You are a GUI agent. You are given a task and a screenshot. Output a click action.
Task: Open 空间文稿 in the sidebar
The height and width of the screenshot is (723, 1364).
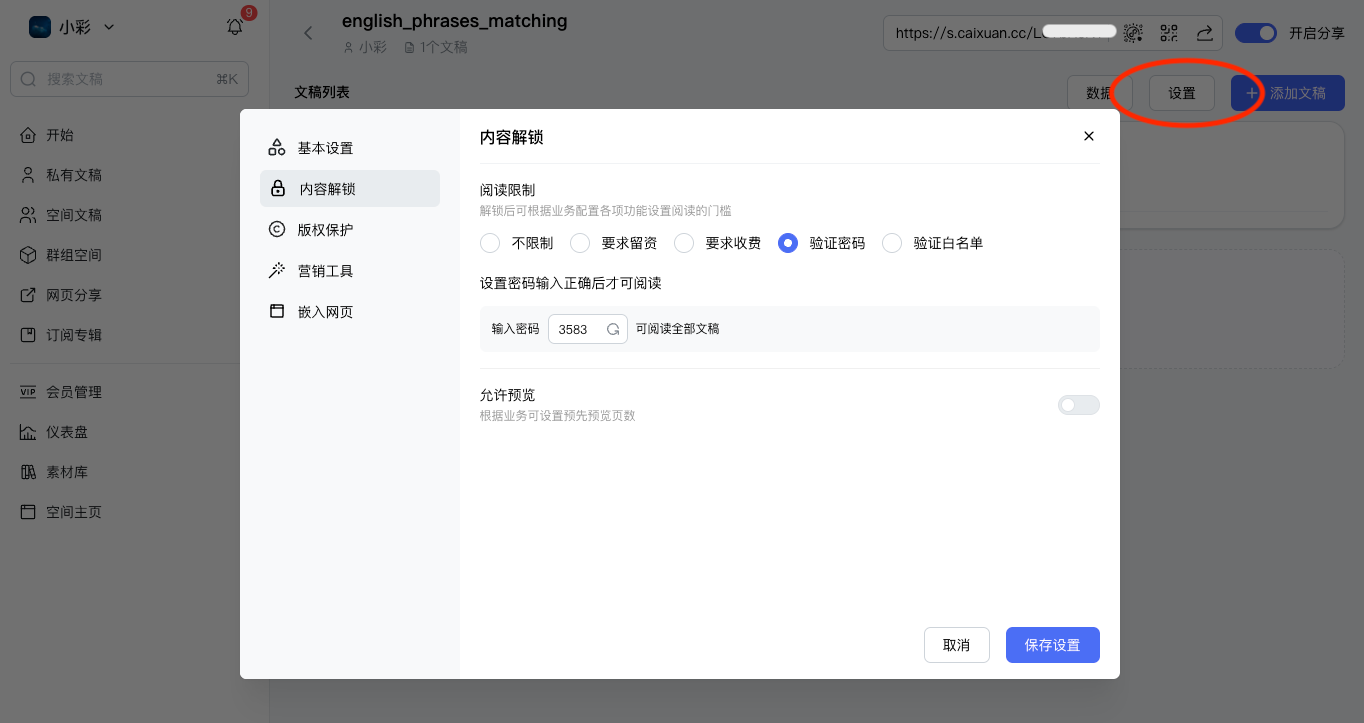(74, 215)
